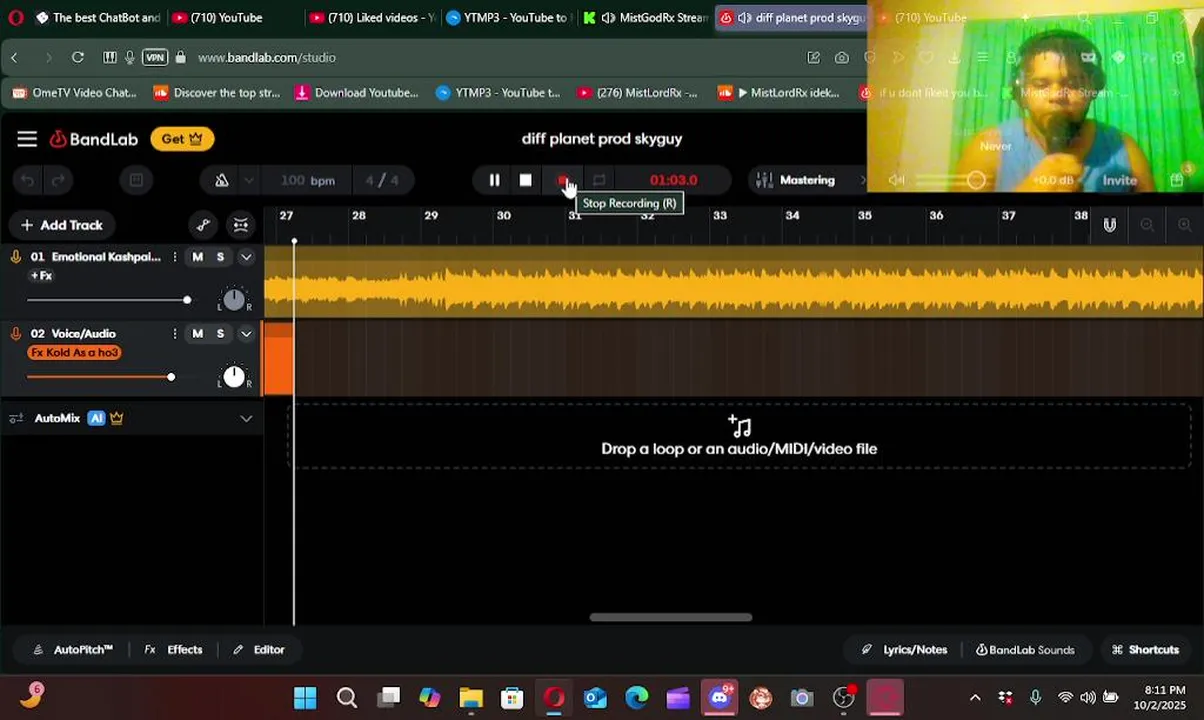Stop recording with the red button
Viewport: 1204px width, 720px height.
tap(562, 180)
